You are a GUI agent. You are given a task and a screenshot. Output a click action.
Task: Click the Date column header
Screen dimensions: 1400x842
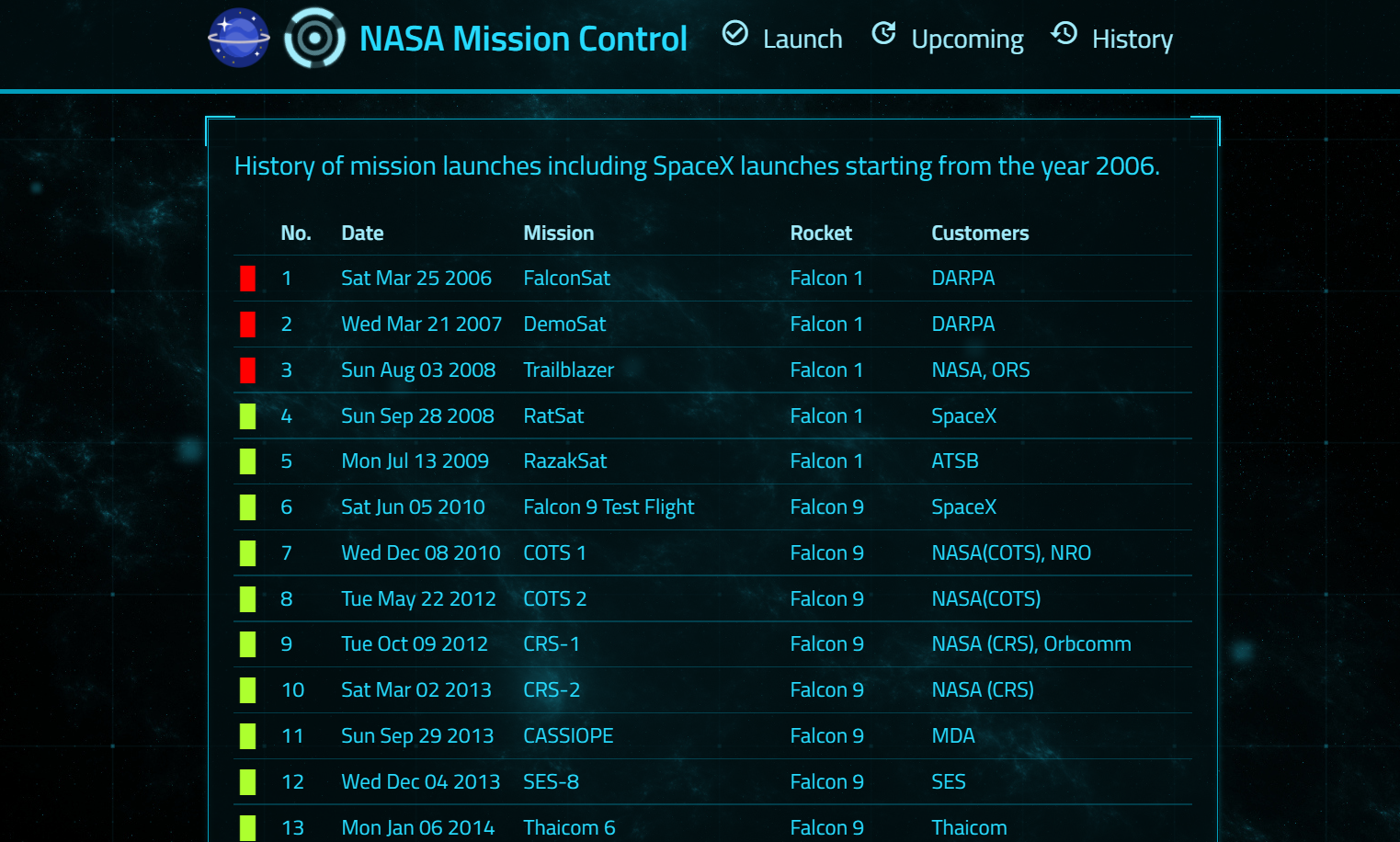click(x=362, y=233)
